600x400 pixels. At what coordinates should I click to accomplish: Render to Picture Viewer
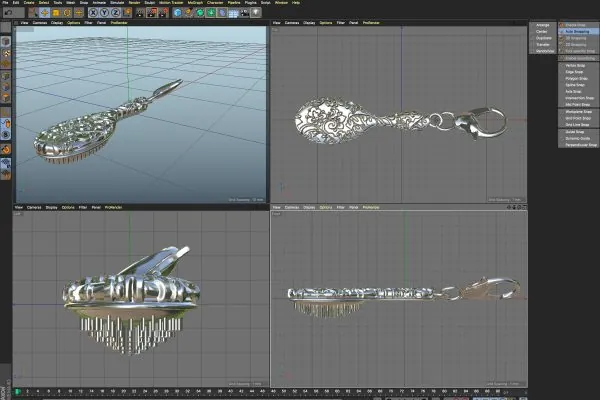click(x=152, y=13)
